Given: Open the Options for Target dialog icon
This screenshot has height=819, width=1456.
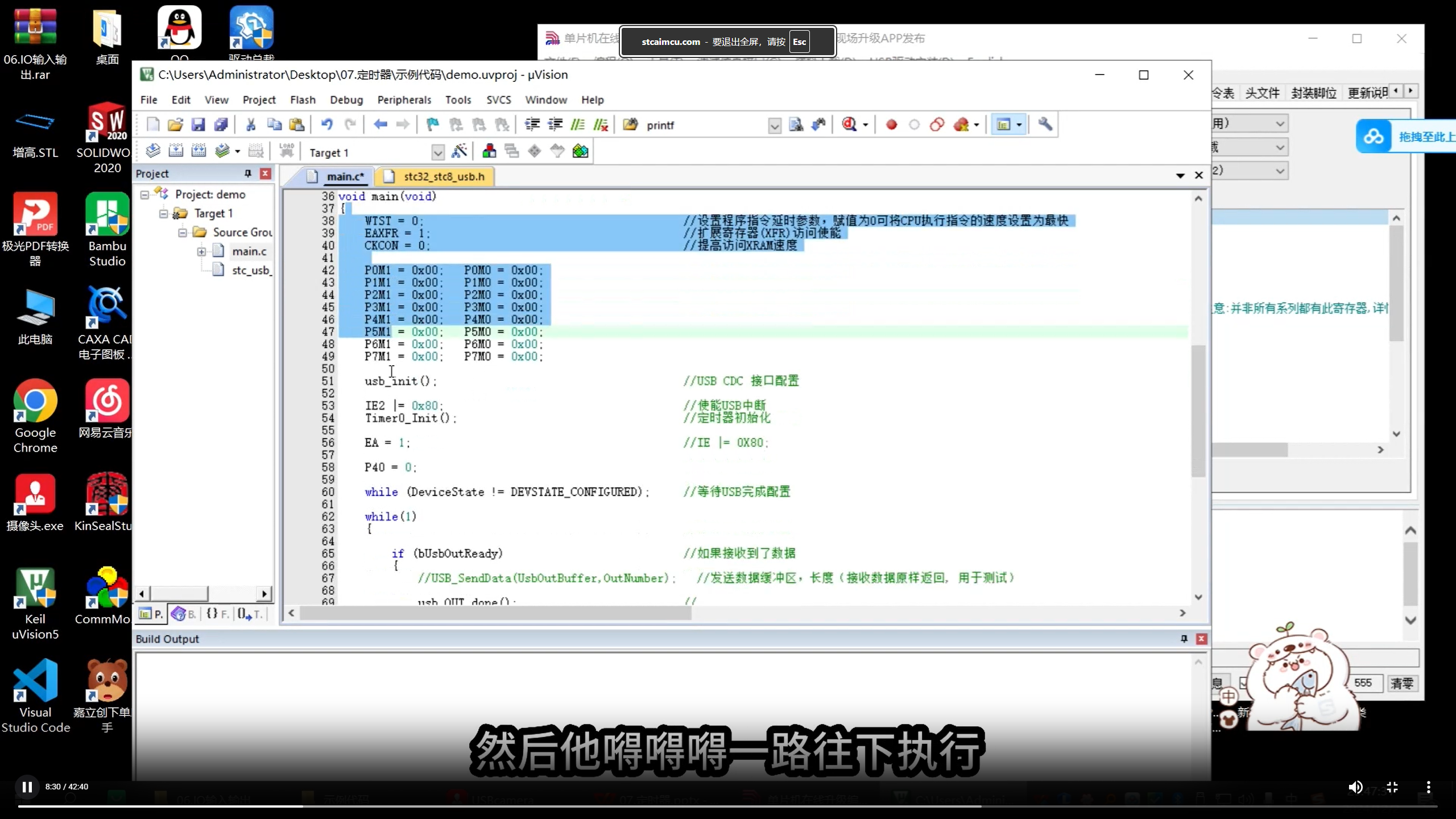Looking at the screenshot, I should point(460,151).
